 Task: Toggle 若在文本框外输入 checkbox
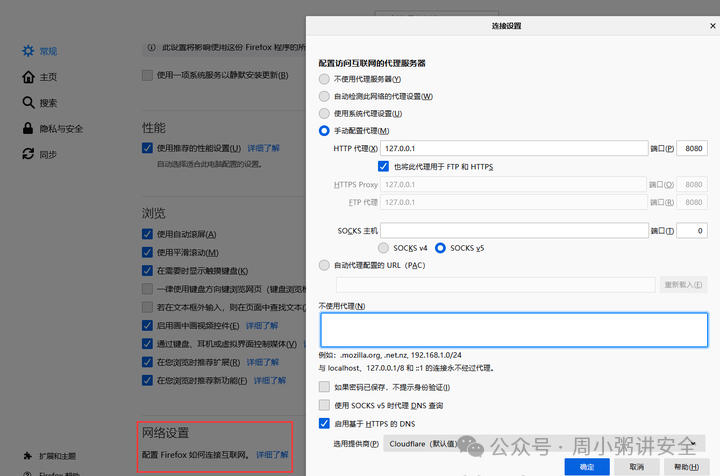click(147, 307)
